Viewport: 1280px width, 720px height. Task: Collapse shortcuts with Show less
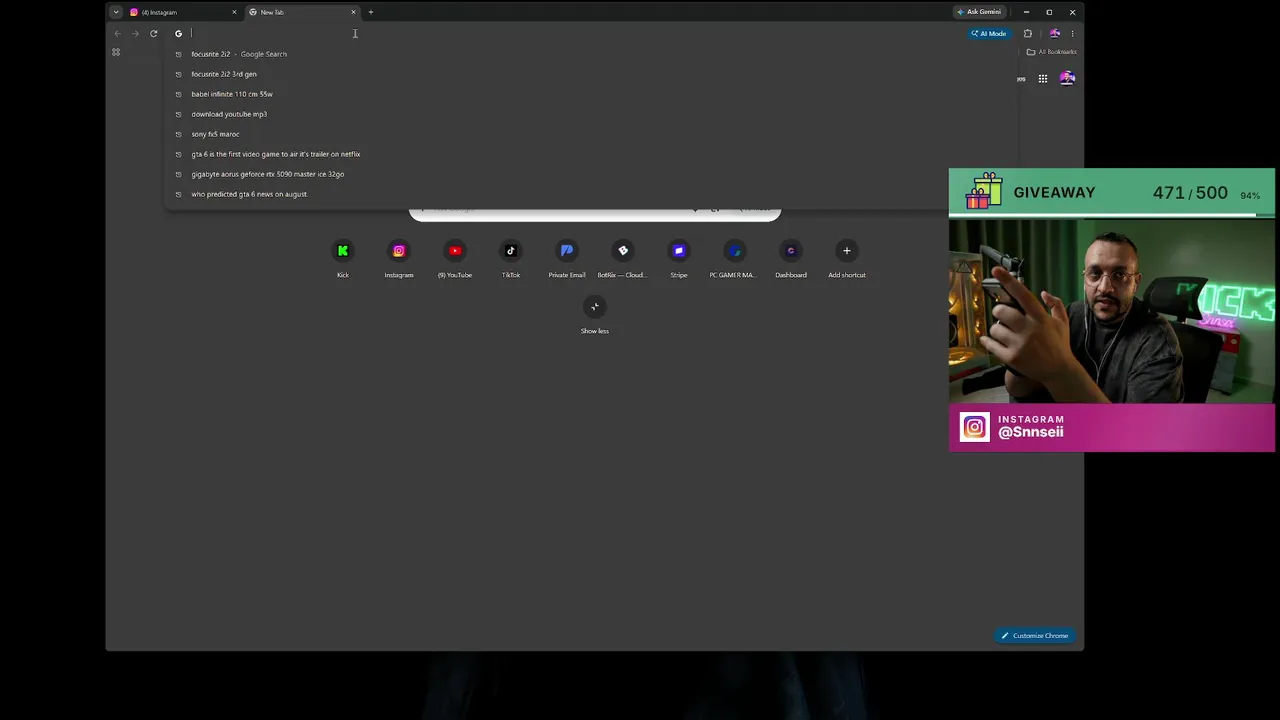click(595, 314)
